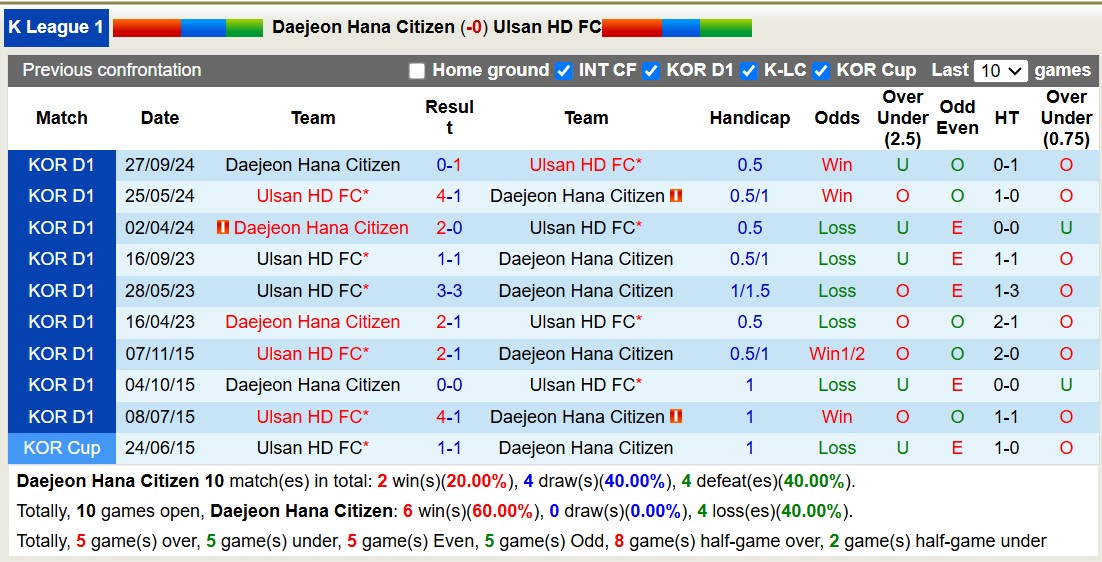The width and height of the screenshot is (1102, 562).
Task: Click the 20.00% win percentage
Action: (x=477, y=481)
